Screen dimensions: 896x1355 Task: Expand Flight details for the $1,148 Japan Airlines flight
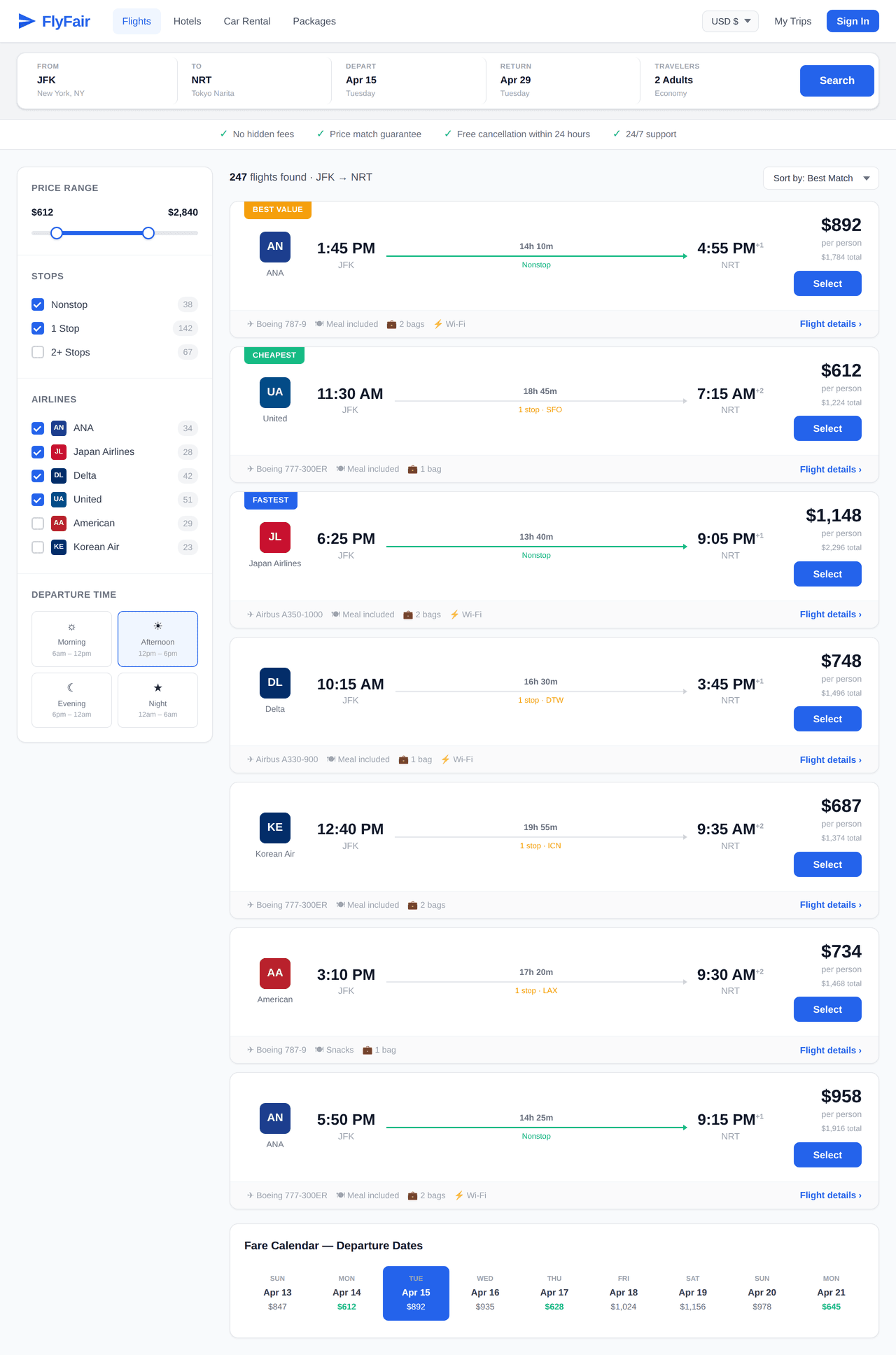(830, 615)
